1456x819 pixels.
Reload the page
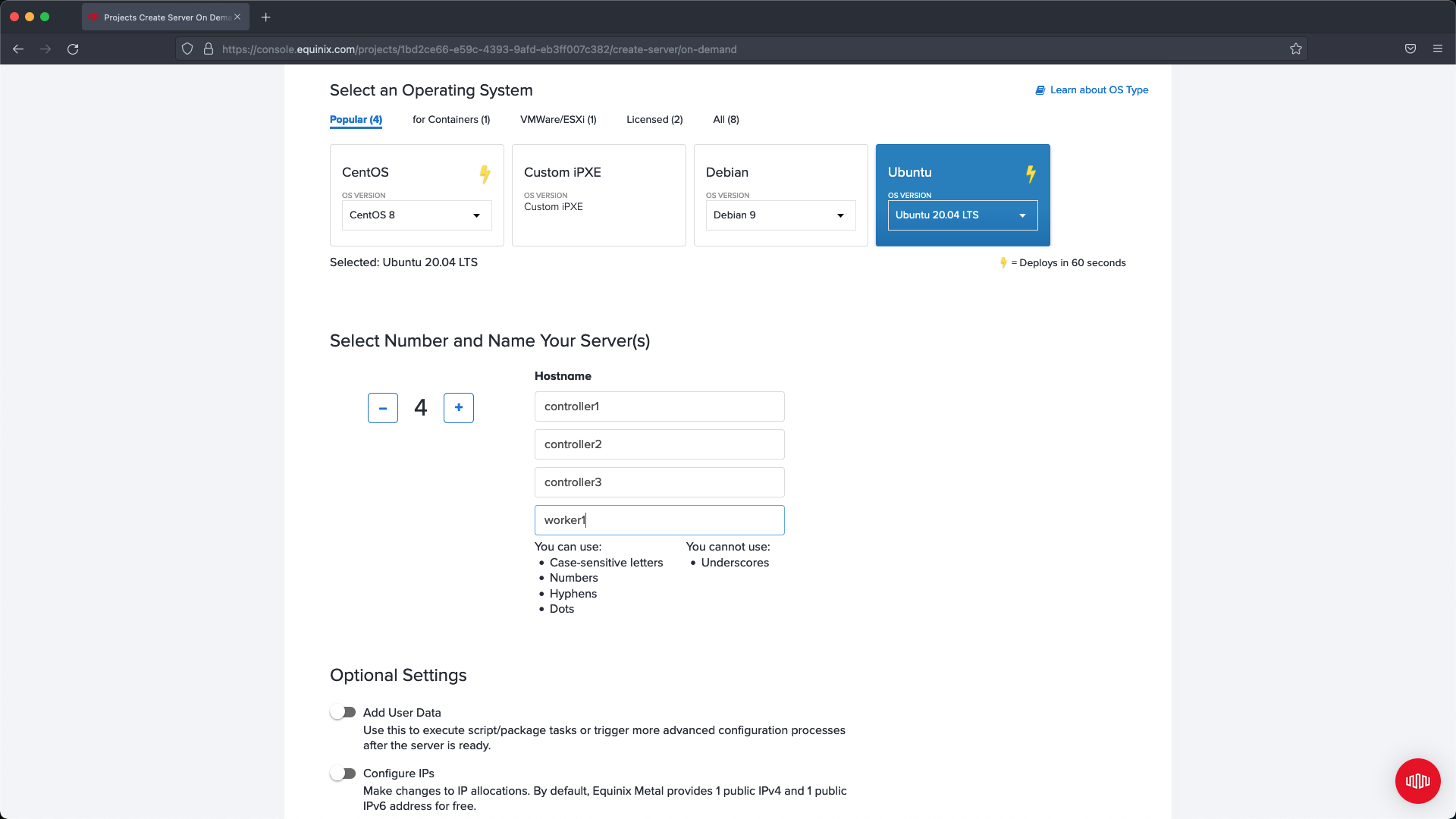73,49
